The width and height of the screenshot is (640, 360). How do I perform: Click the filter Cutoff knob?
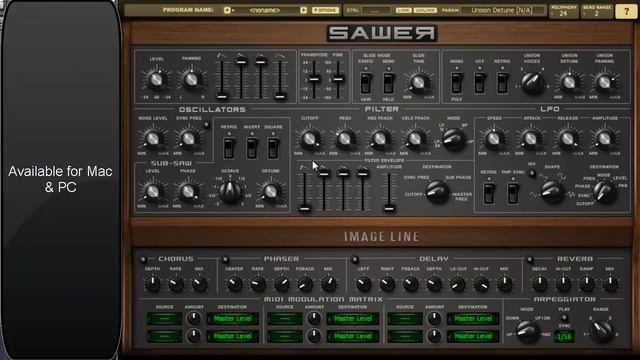(309, 139)
